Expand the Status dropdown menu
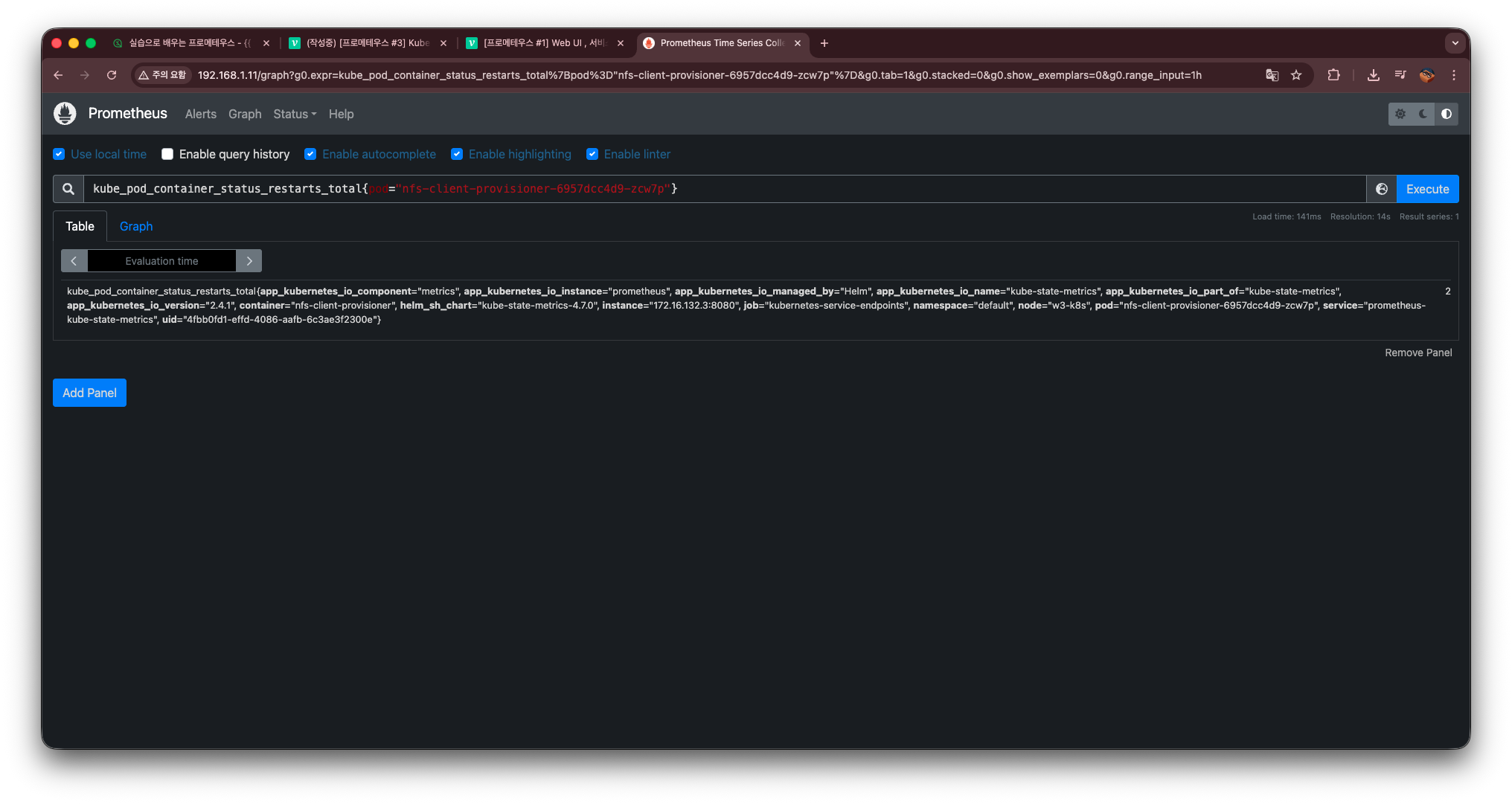The width and height of the screenshot is (1512, 804). pos(295,114)
